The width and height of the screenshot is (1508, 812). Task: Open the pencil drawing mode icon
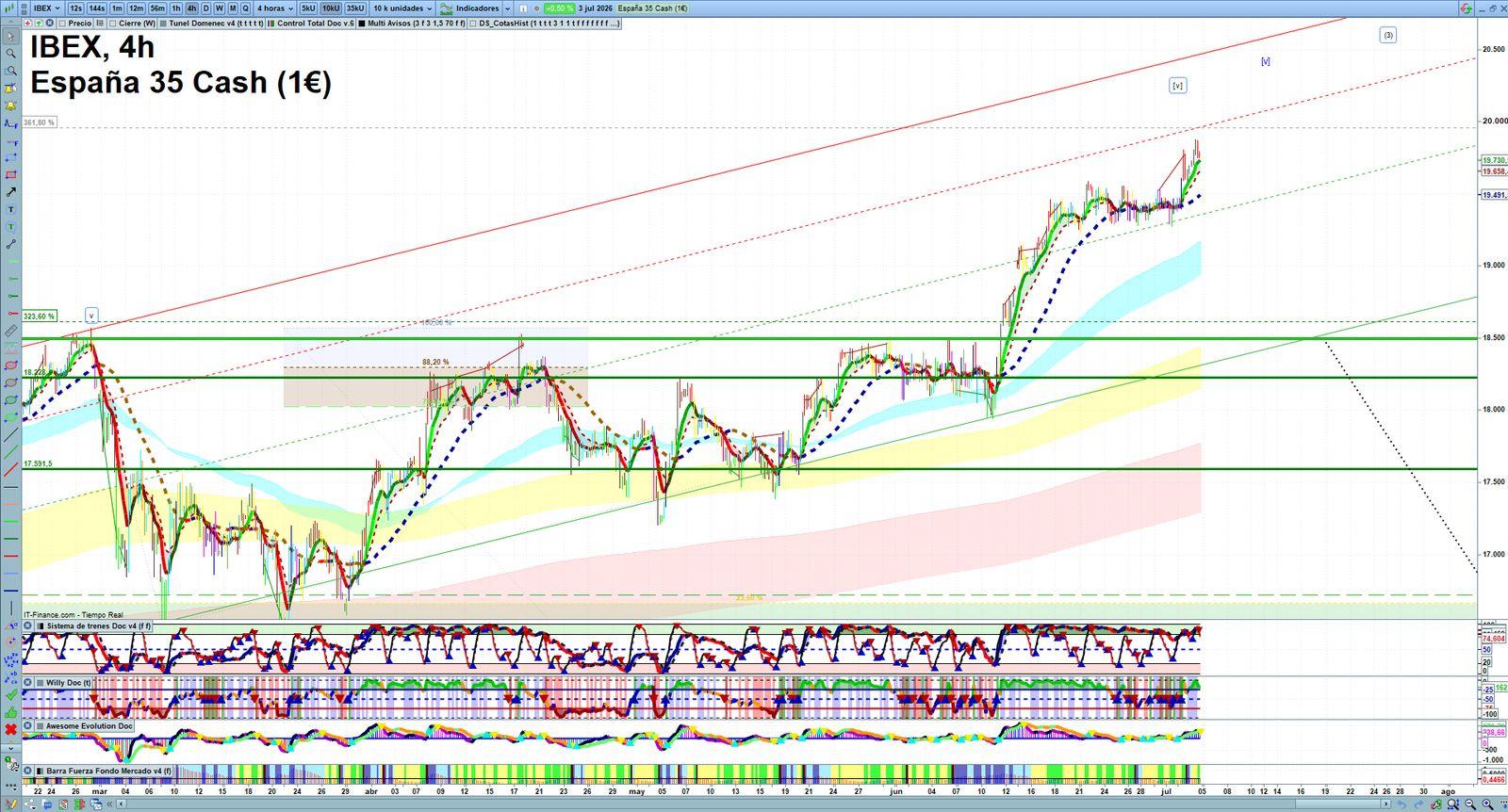tap(11, 804)
